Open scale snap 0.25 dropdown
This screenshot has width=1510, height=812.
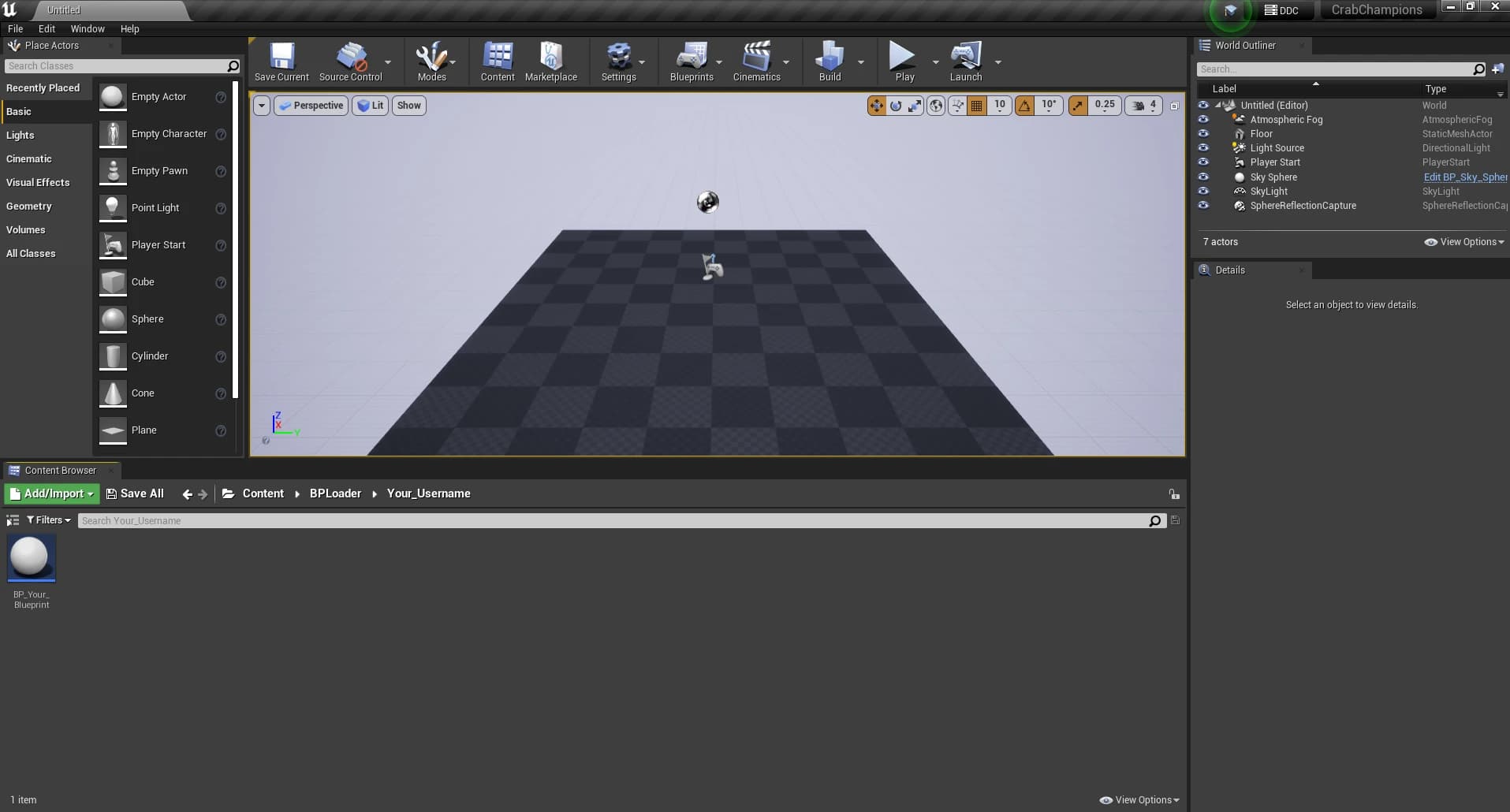[1105, 106]
